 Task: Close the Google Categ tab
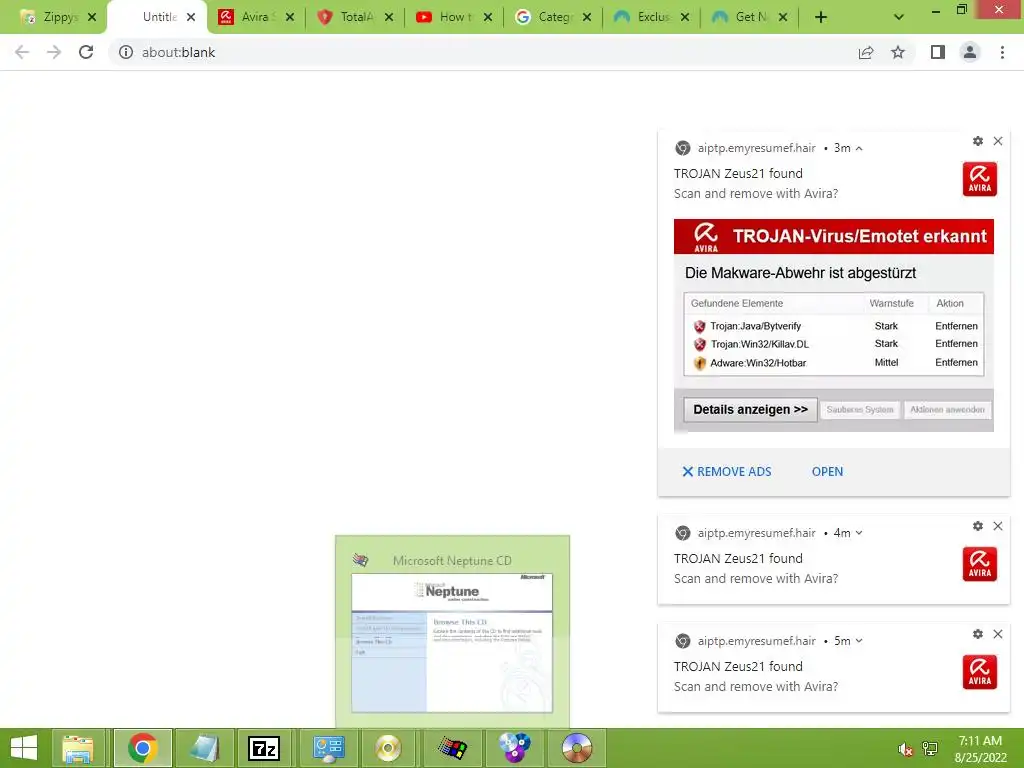[x=587, y=17]
